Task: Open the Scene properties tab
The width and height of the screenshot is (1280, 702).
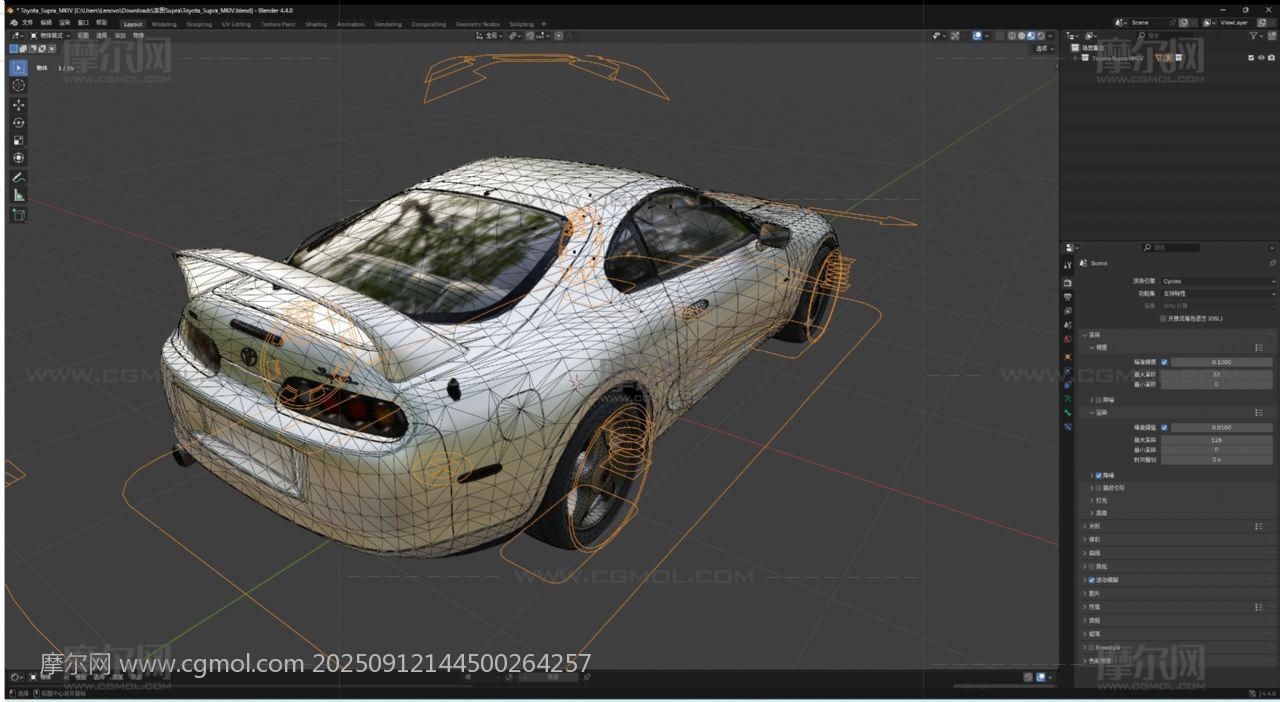Action: [x=1068, y=325]
